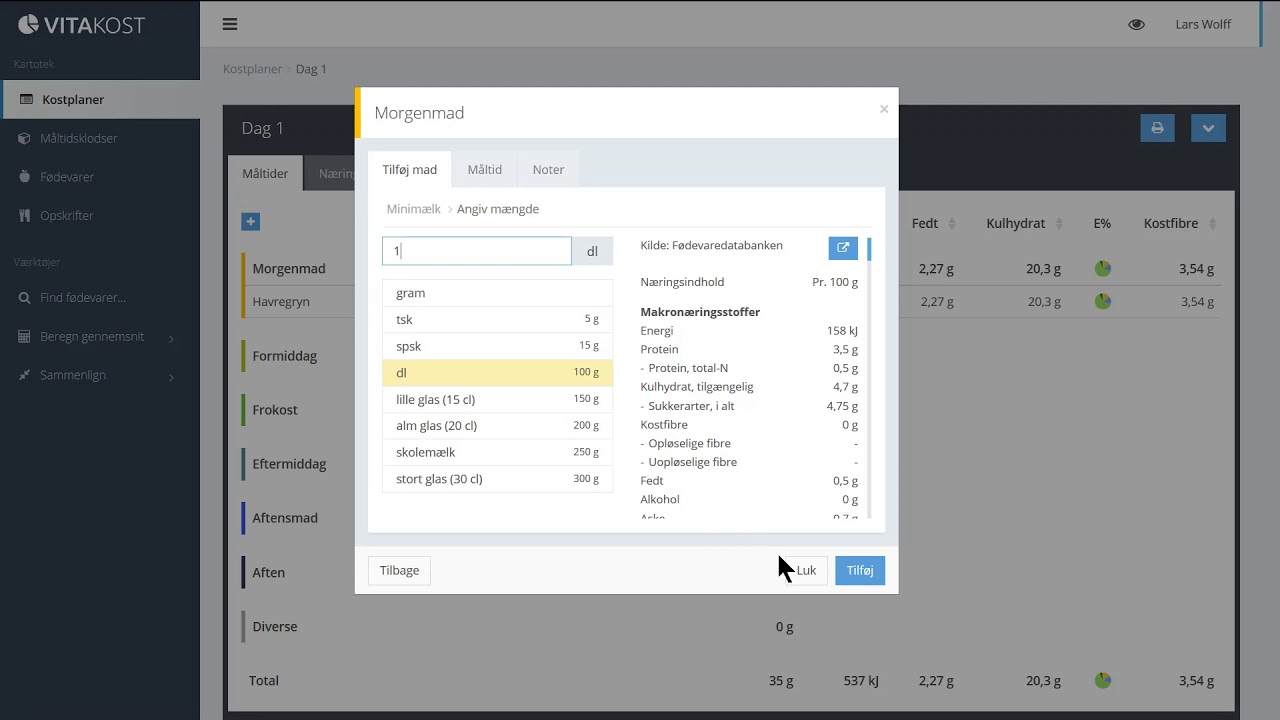Open Opskrifter from the sidebar
Viewport: 1280px width, 720px height.
[66, 215]
